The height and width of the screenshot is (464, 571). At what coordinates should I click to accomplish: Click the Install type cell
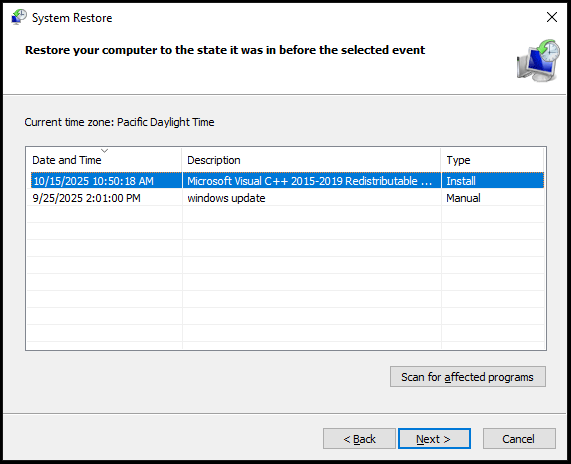[461, 181]
